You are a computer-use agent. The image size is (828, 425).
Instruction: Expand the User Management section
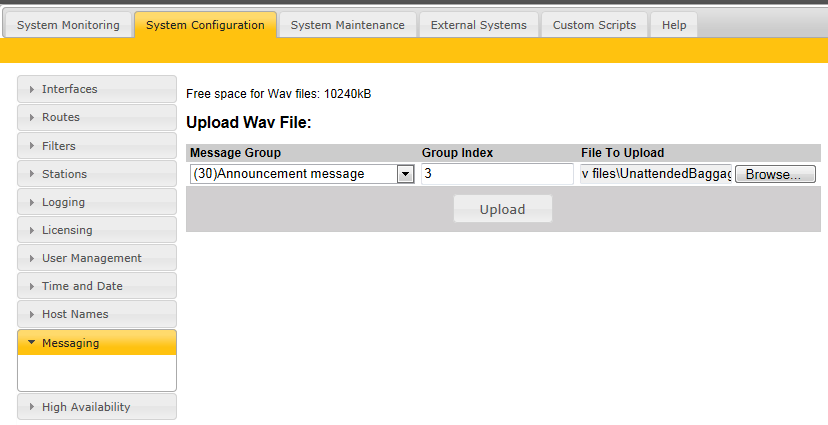pos(97,258)
